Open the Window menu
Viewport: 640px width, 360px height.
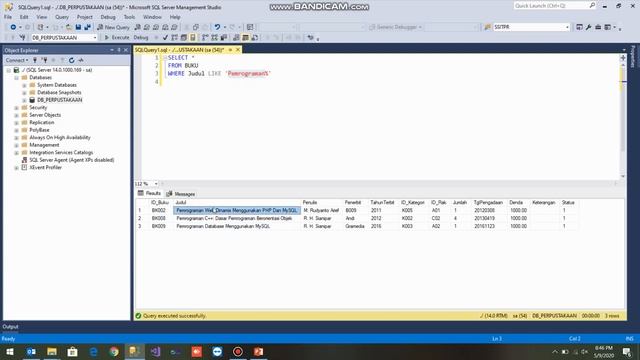[x=152, y=17]
